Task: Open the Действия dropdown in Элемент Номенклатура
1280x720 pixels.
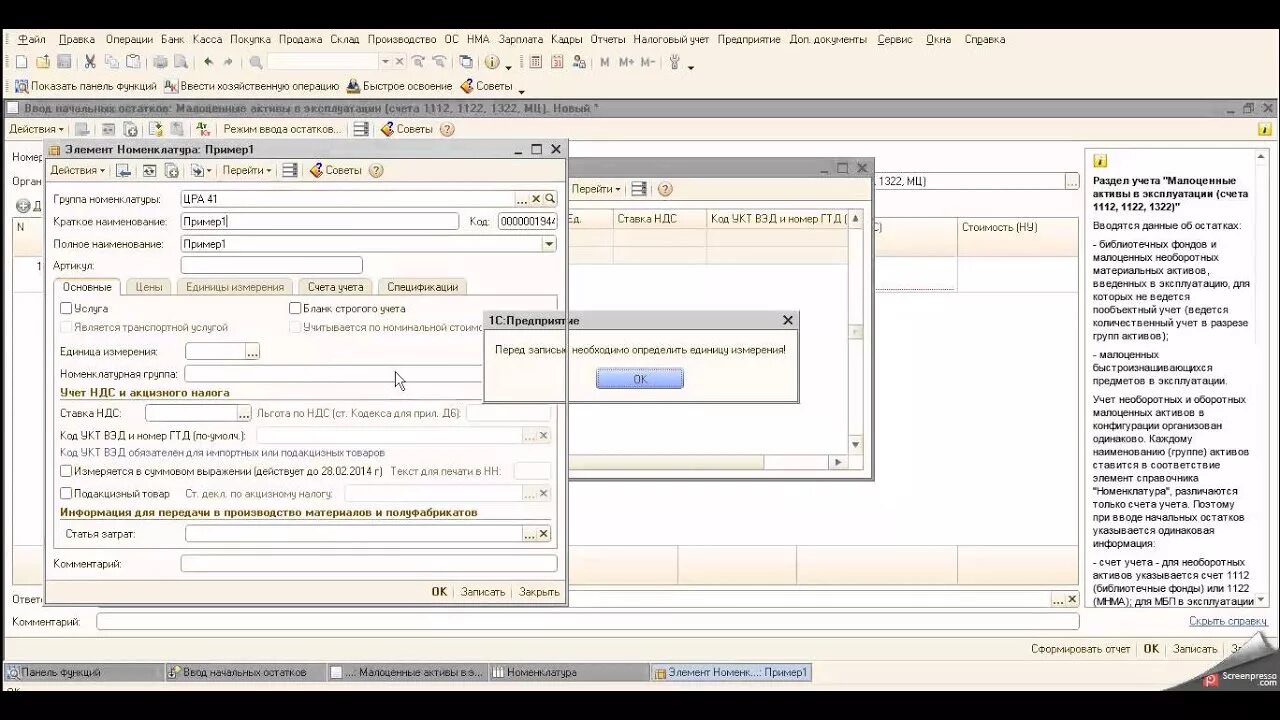Action: coord(77,170)
